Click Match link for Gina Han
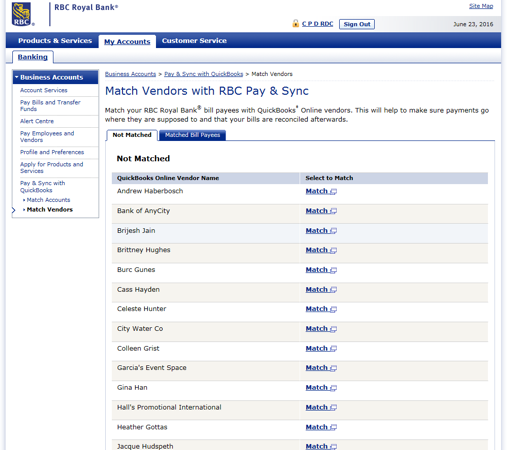507x450 pixels. pyautogui.click(x=317, y=388)
